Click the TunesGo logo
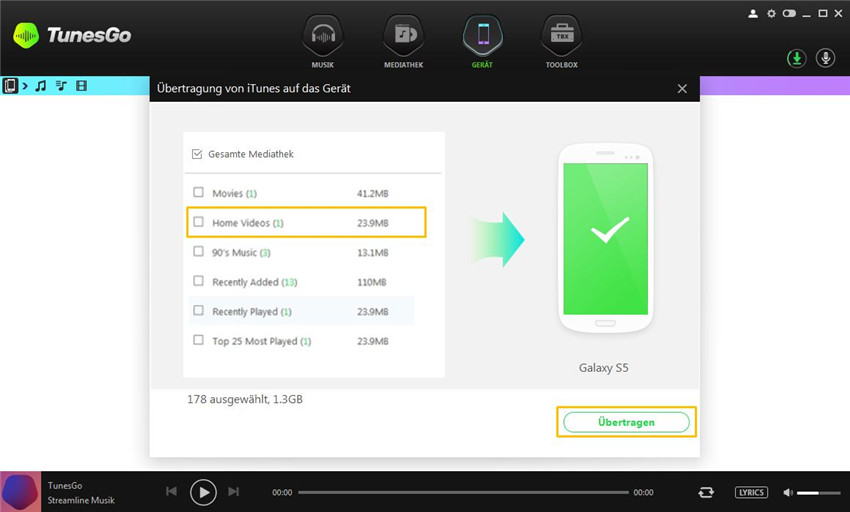The height and width of the screenshot is (512, 850). [72, 35]
